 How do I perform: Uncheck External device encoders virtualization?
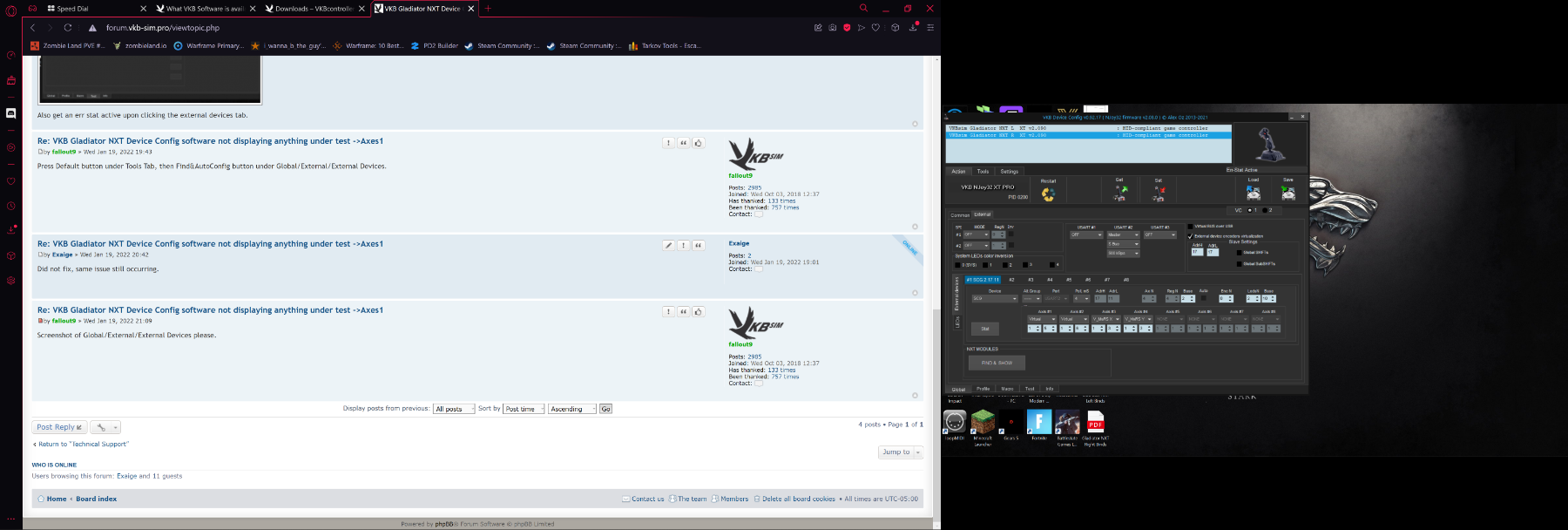(x=1191, y=236)
